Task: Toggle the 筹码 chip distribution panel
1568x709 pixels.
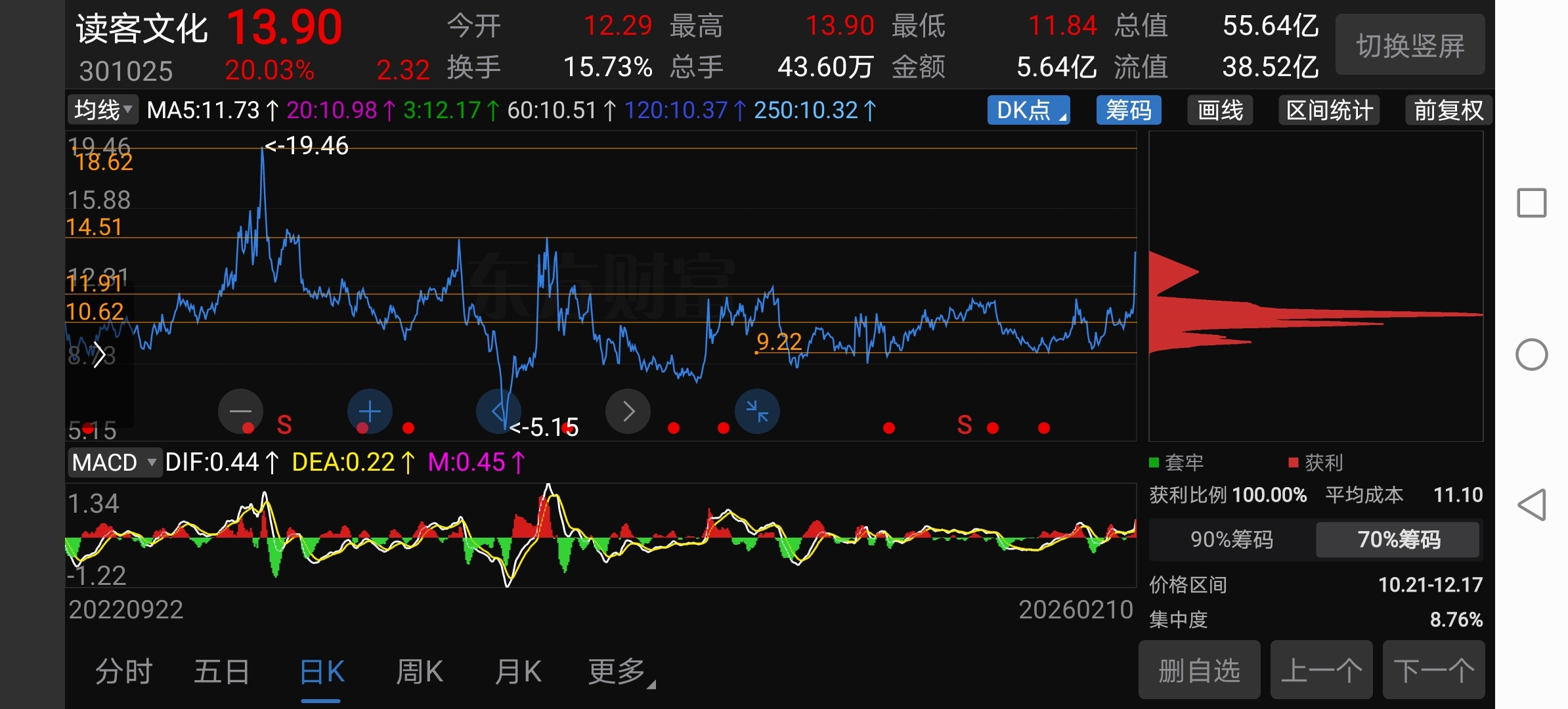Action: click(x=1128, y=110)
